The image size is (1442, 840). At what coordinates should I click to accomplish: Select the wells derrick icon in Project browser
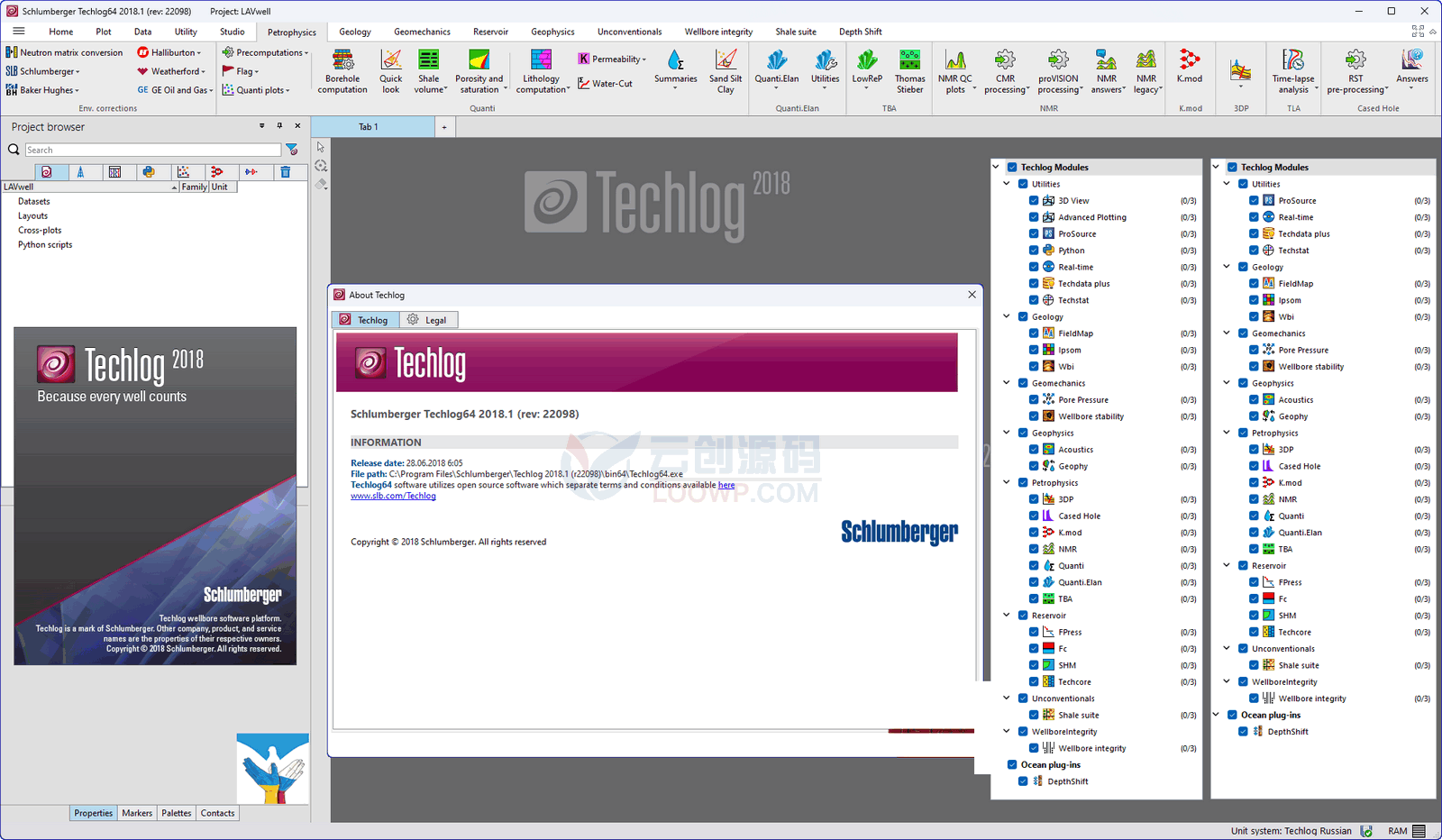pyautogui.click(x=80, y=171)
